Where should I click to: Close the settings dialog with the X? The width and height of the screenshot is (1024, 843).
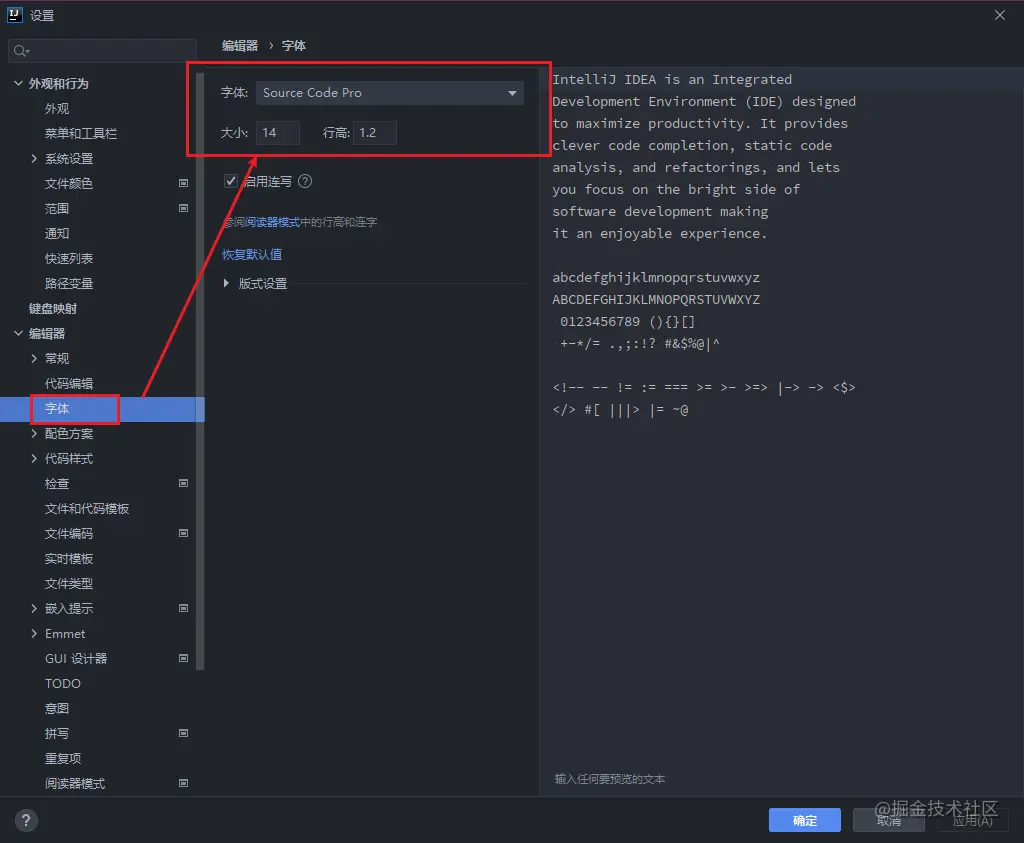point(999,15)
